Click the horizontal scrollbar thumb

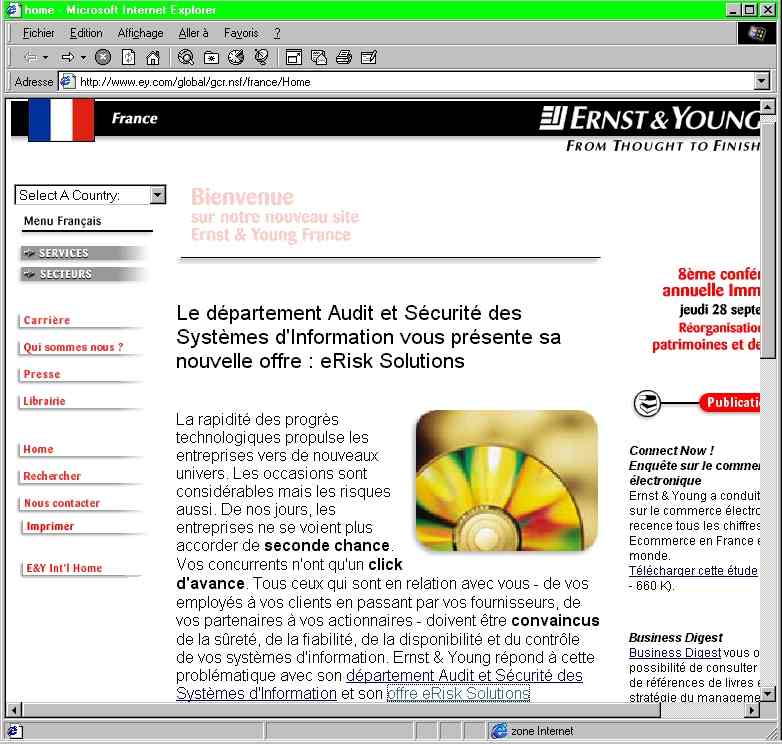342,710
